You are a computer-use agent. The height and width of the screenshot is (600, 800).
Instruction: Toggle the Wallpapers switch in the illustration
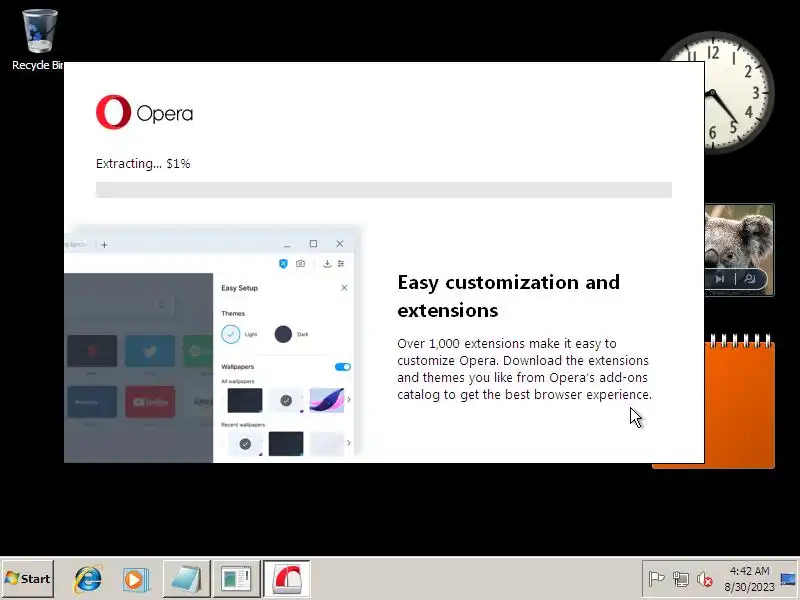343,367
